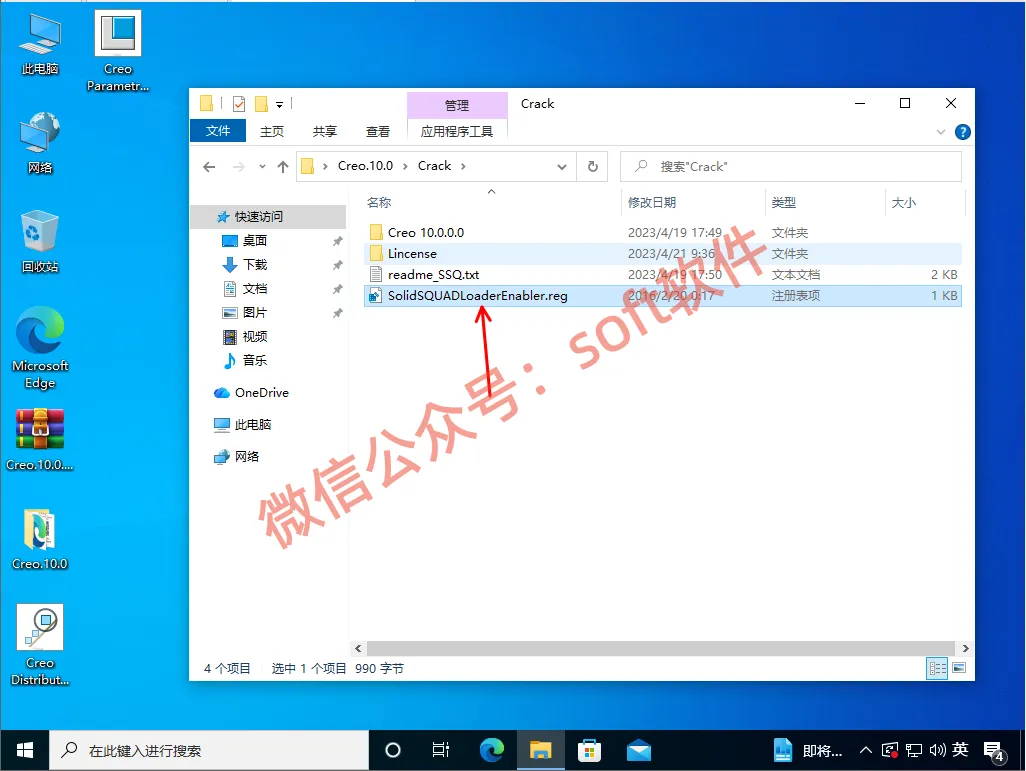Open Creo Parametric desktop shortcut
The image size is (1026, 771).
point(118,51)
